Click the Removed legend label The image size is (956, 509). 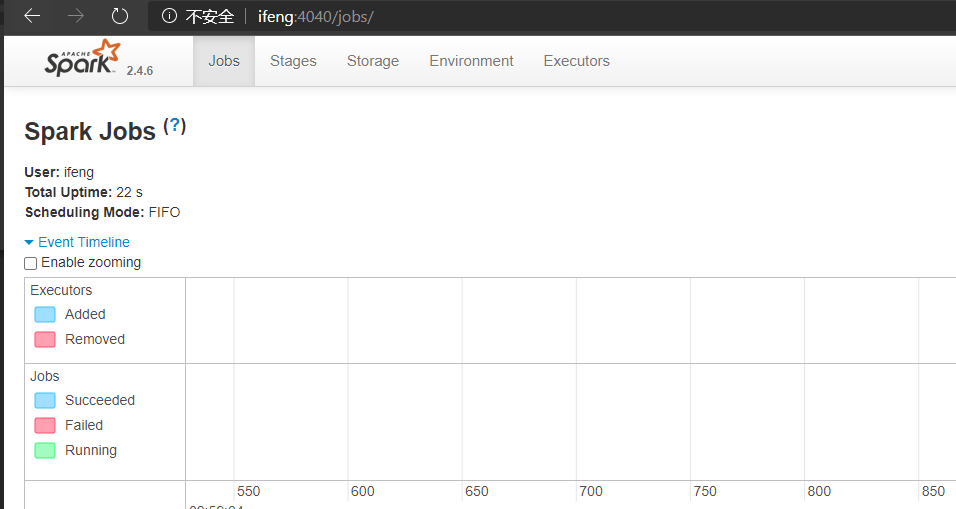(95, 339)
